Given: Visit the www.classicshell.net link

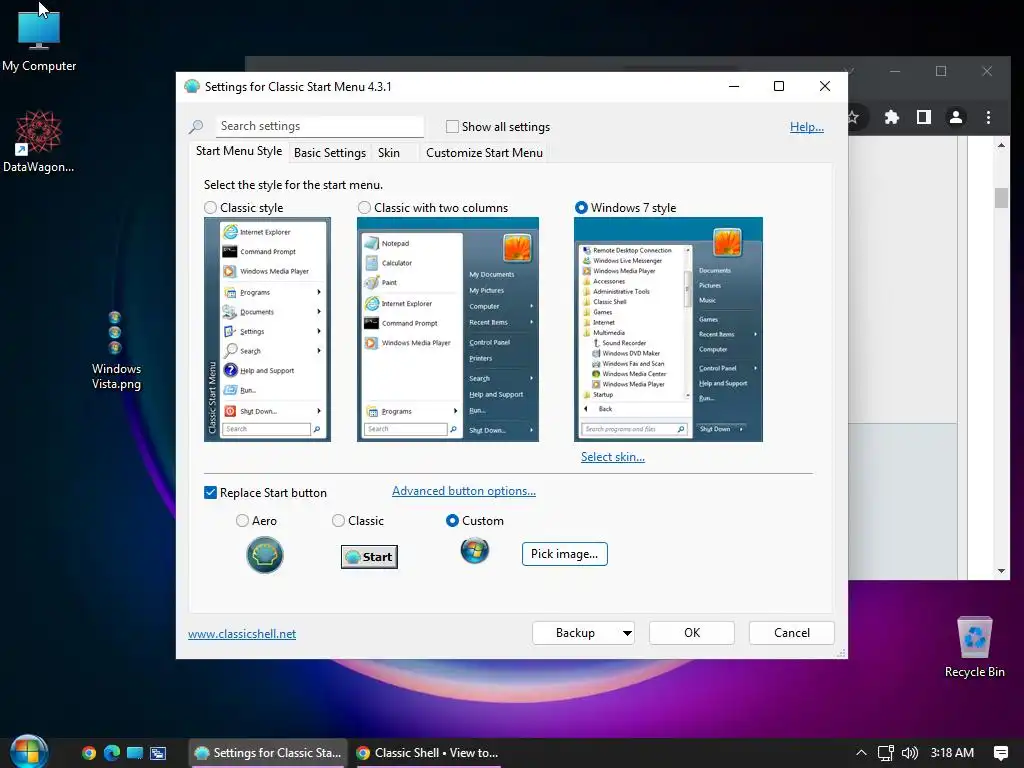Looking at the screenshot, I should point(242,633).
